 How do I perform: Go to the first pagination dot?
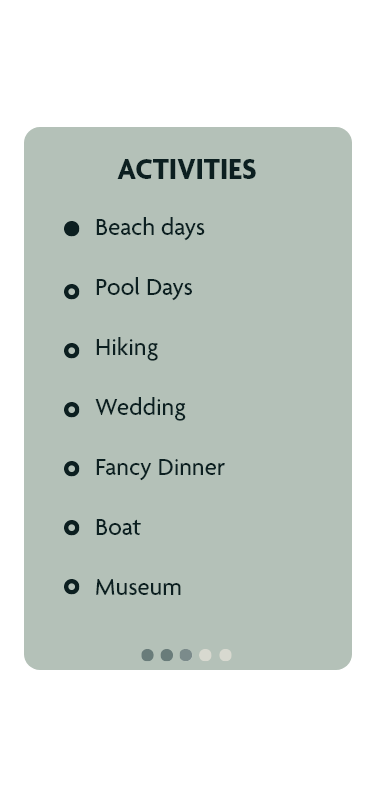pos(148,655)
